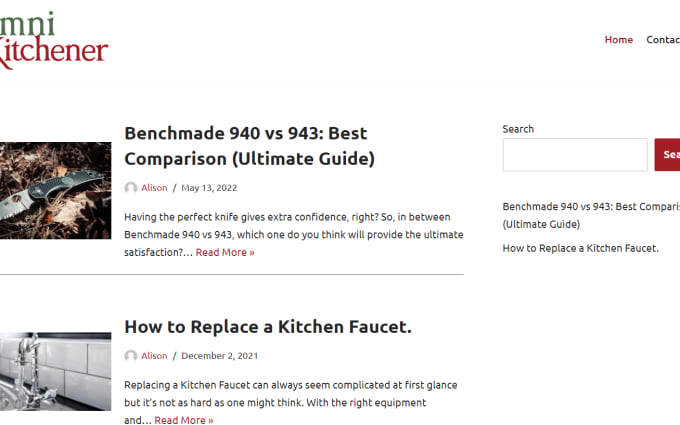Open the Contact menu item
680x425 pixels.
663,39
